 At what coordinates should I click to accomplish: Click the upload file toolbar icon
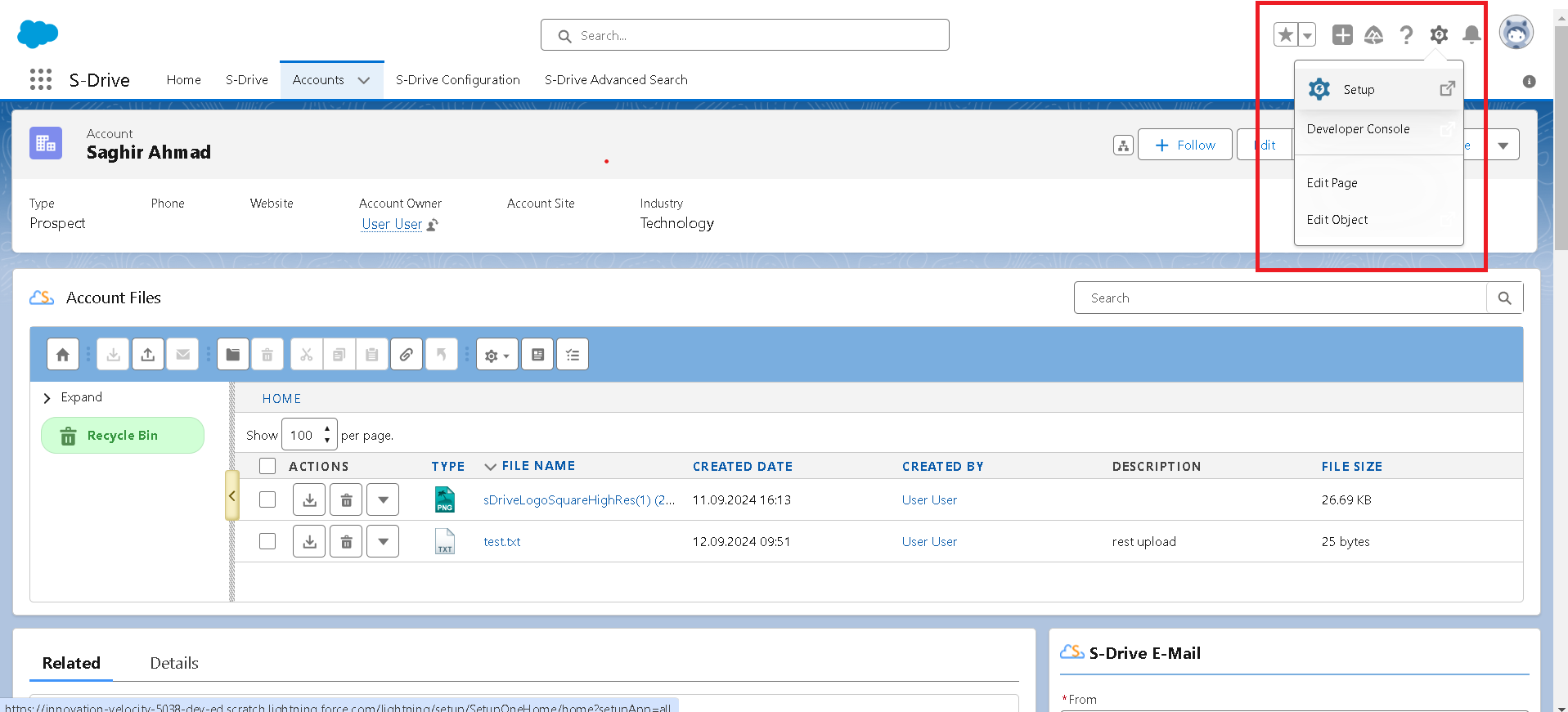click(x=148, y=355)
